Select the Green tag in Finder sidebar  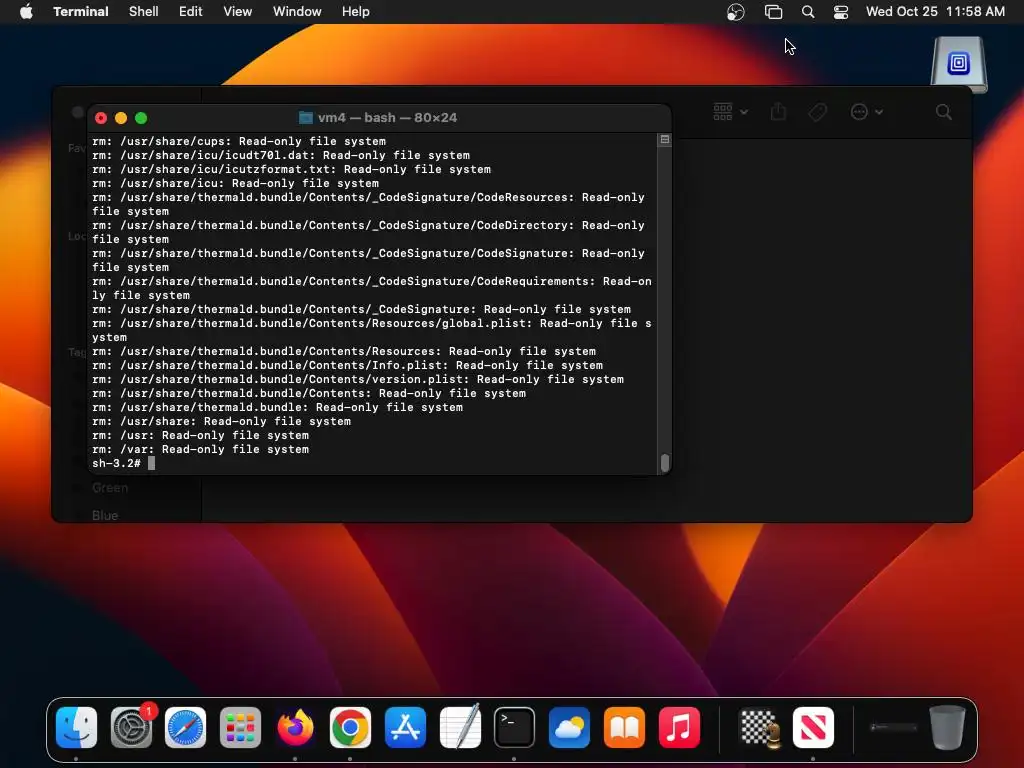coord(110,488)
